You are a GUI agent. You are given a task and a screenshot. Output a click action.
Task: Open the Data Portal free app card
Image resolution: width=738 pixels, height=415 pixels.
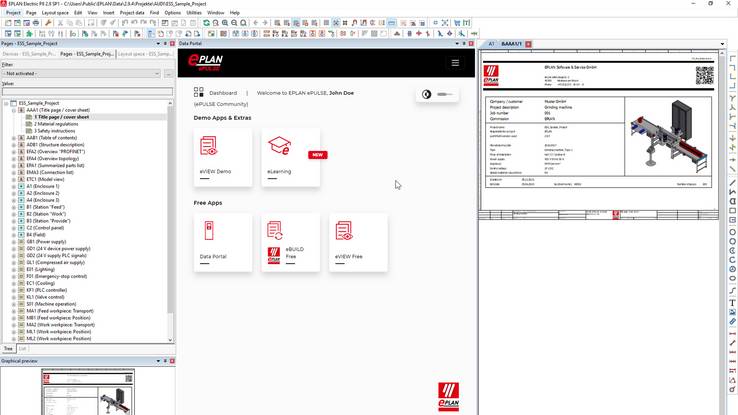click(x=223, y=242)
